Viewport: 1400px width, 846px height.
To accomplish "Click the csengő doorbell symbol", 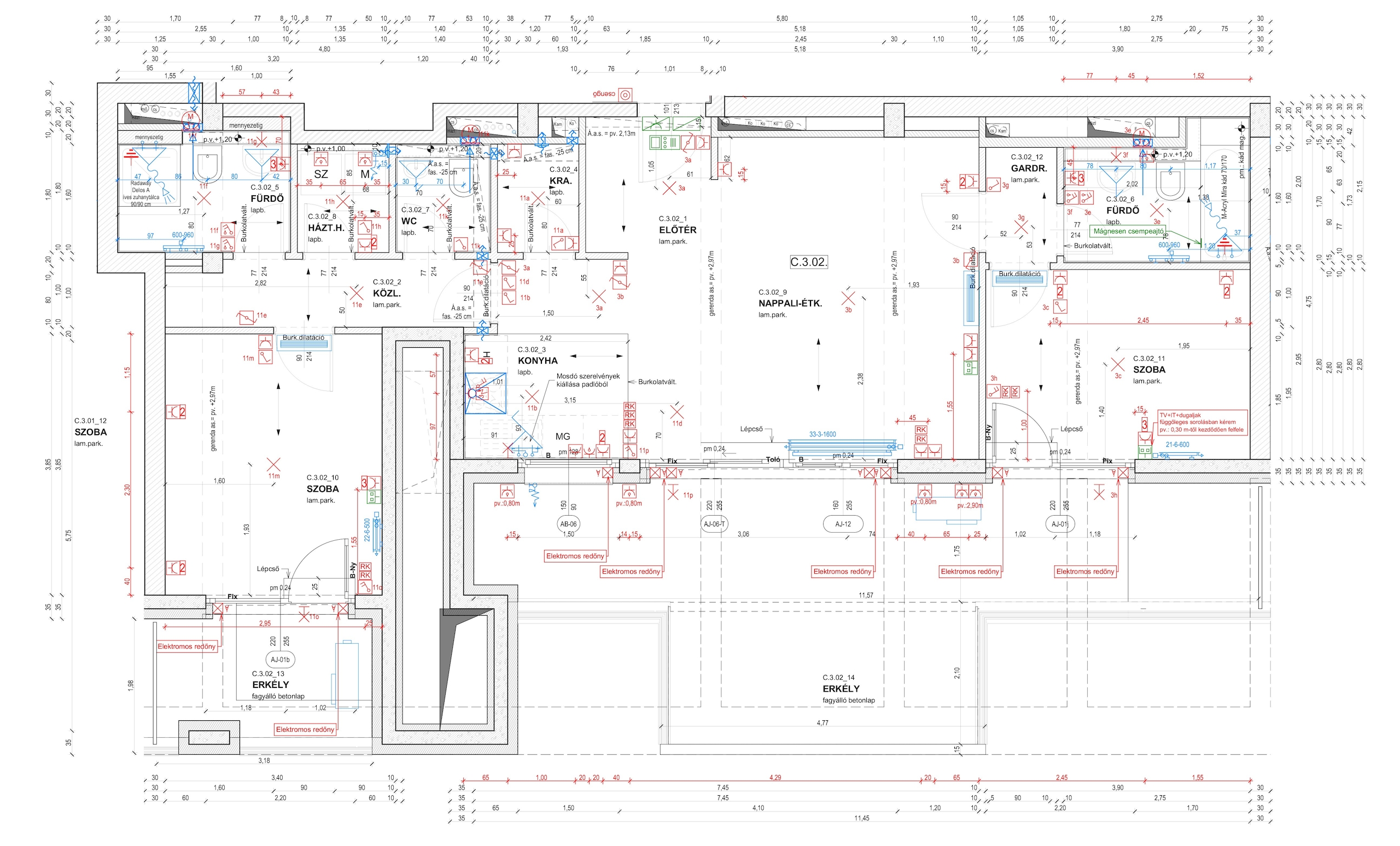I will (625, 95).
